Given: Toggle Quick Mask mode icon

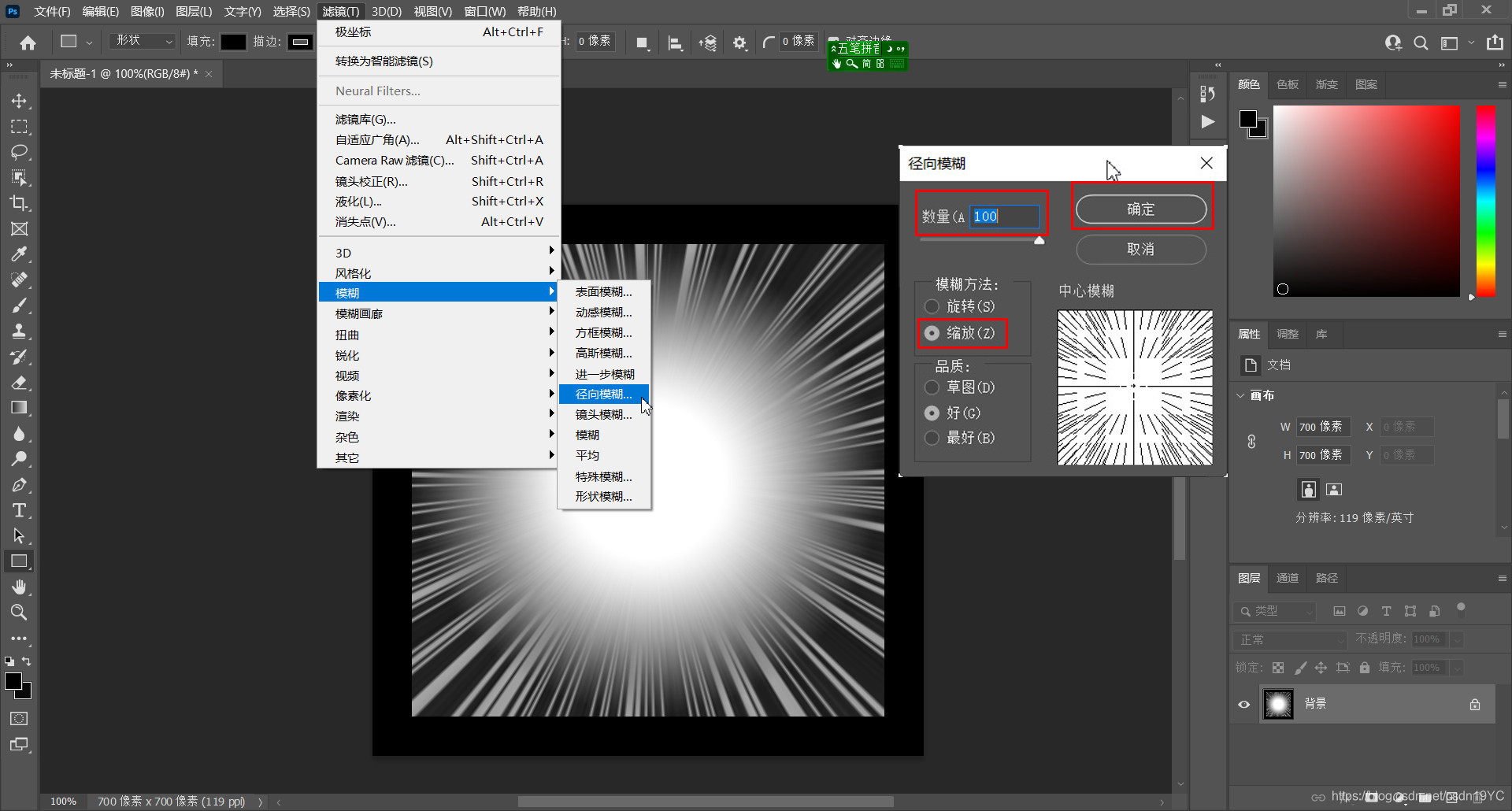Looking at the screenshot, I should [x=19, y=719].
